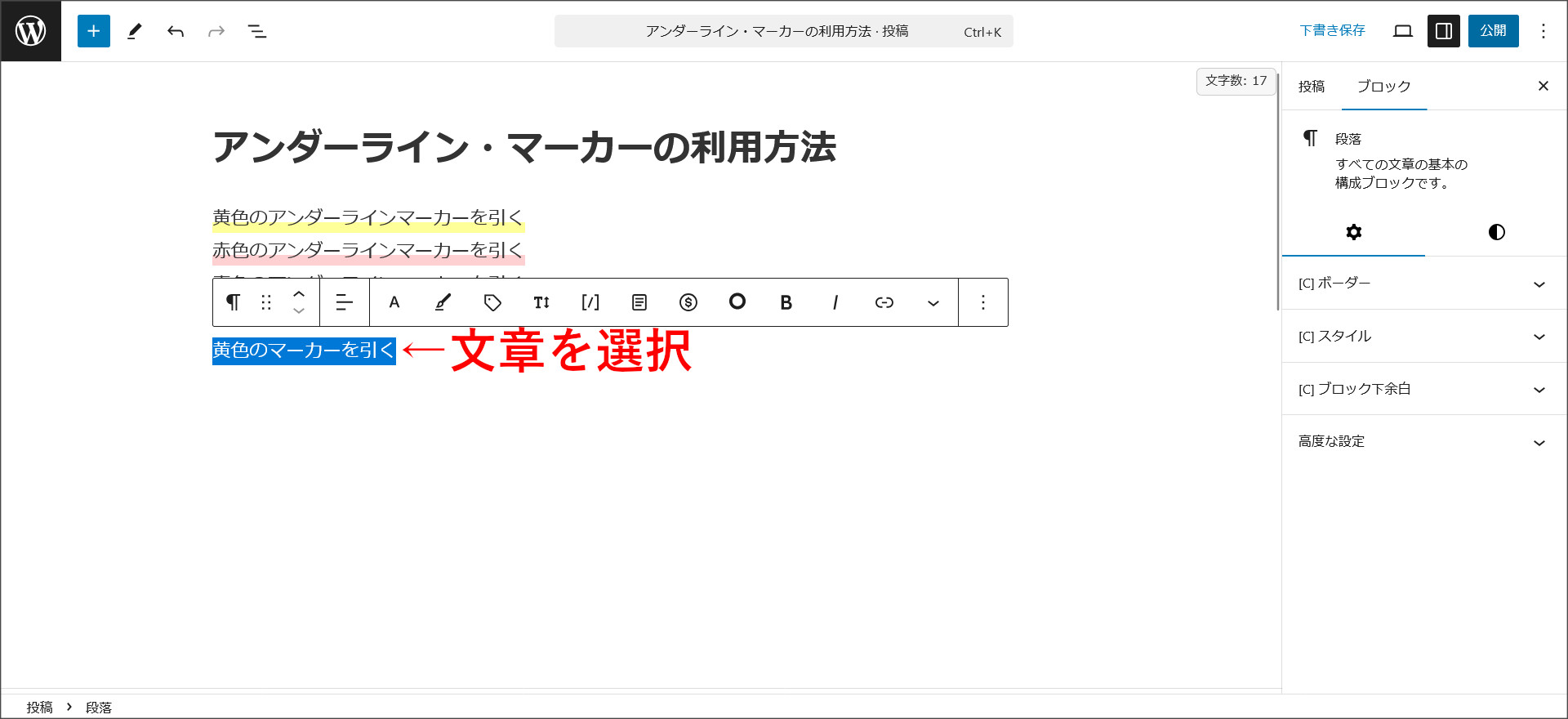Select the half-circle styles tab
Image resolution: width=1568 pixels, height=719 pixels.
point(1497,232)
